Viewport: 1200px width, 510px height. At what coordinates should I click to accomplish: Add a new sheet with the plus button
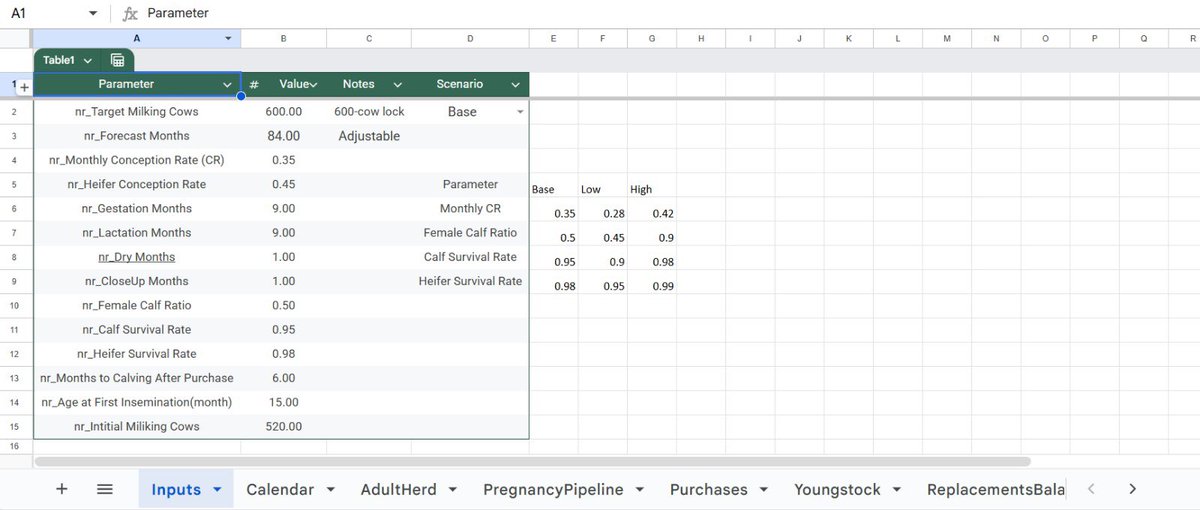tap(62, 489)
